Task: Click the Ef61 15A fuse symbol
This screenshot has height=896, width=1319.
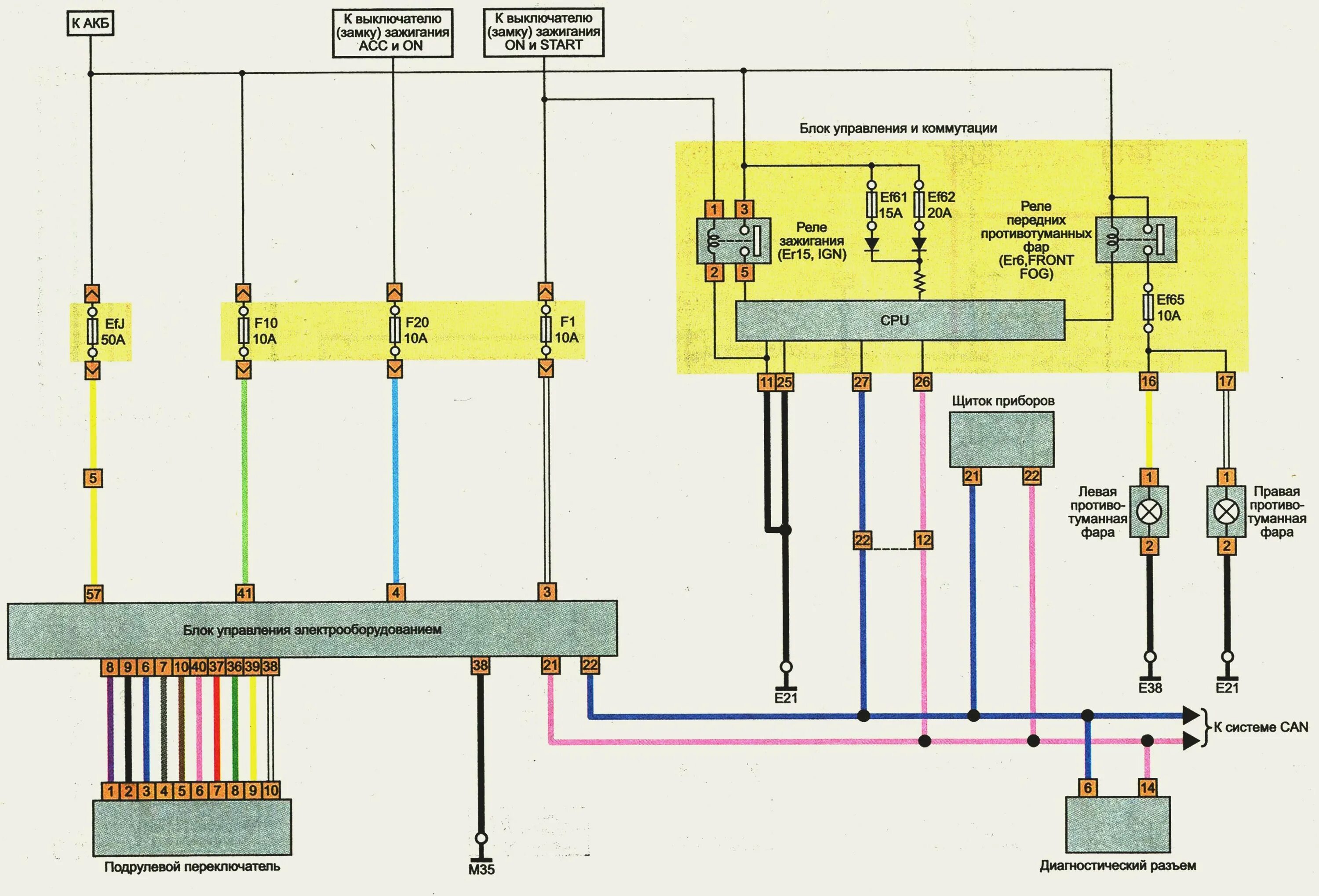Action: click(871, 205)
